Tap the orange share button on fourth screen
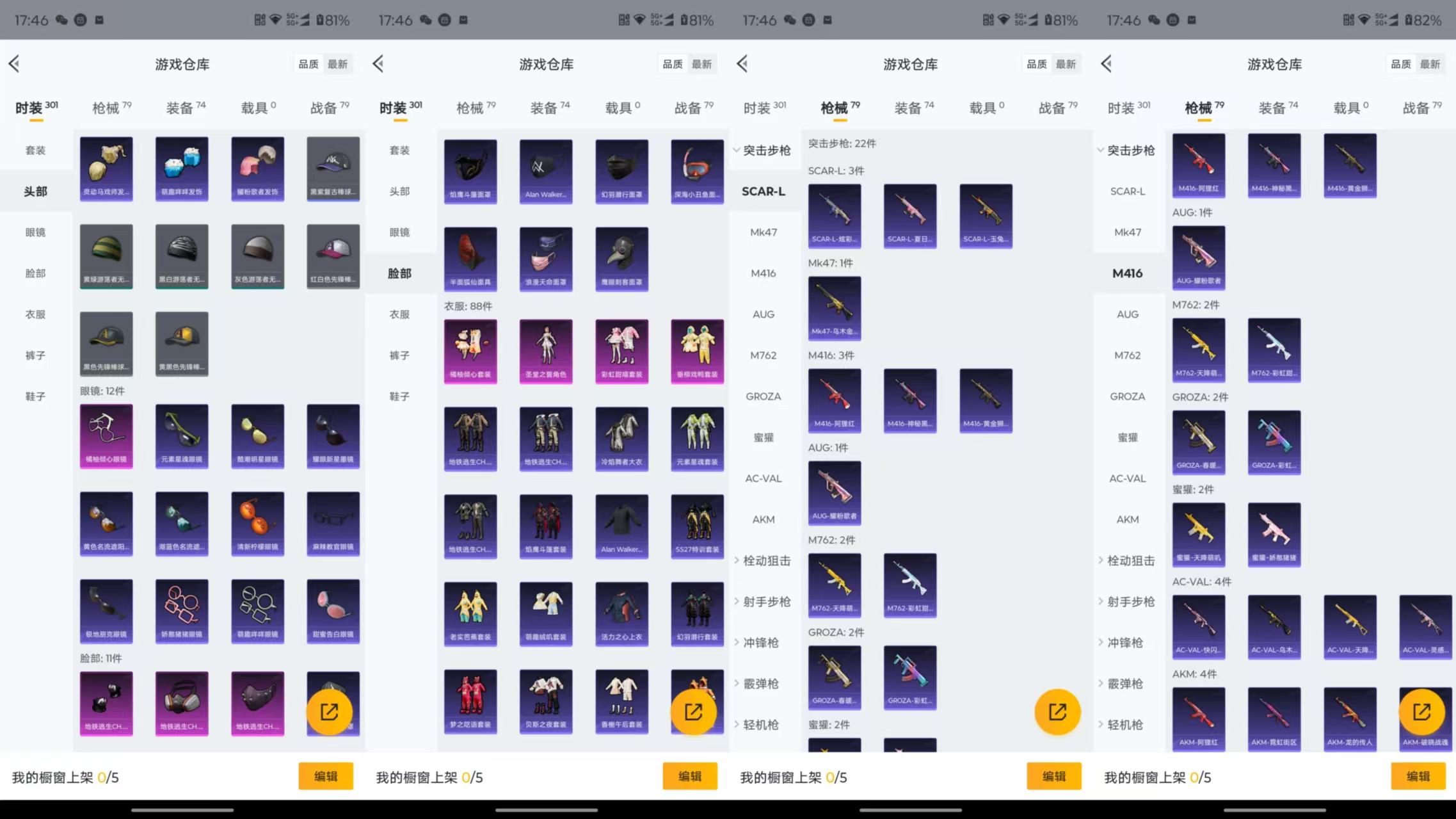1456x819 pixels. click(x=1421, y=711)
